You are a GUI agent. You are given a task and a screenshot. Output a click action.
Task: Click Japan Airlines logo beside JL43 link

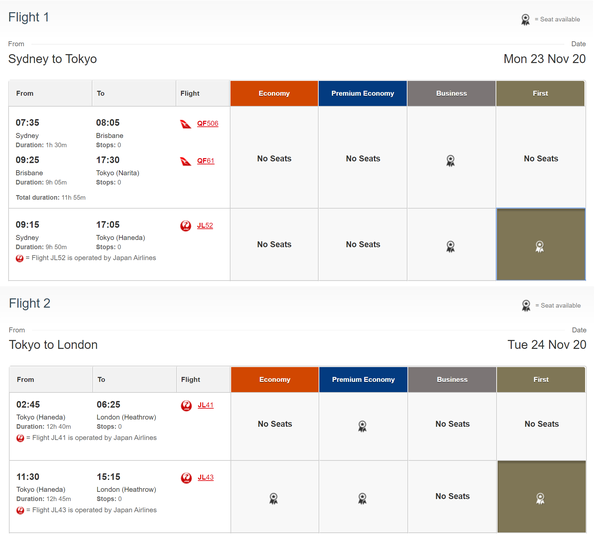coord(186,478)
